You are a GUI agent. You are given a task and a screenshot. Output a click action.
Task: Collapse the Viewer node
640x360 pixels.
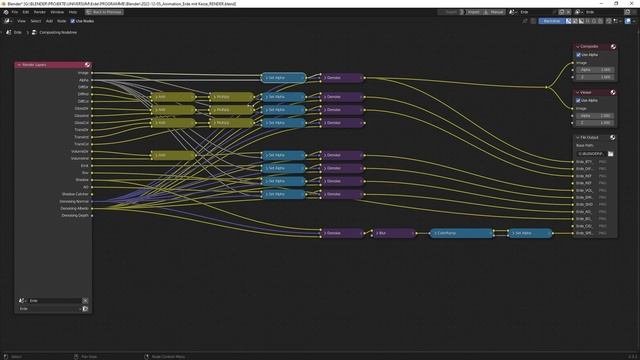click(x=578, y=92)
